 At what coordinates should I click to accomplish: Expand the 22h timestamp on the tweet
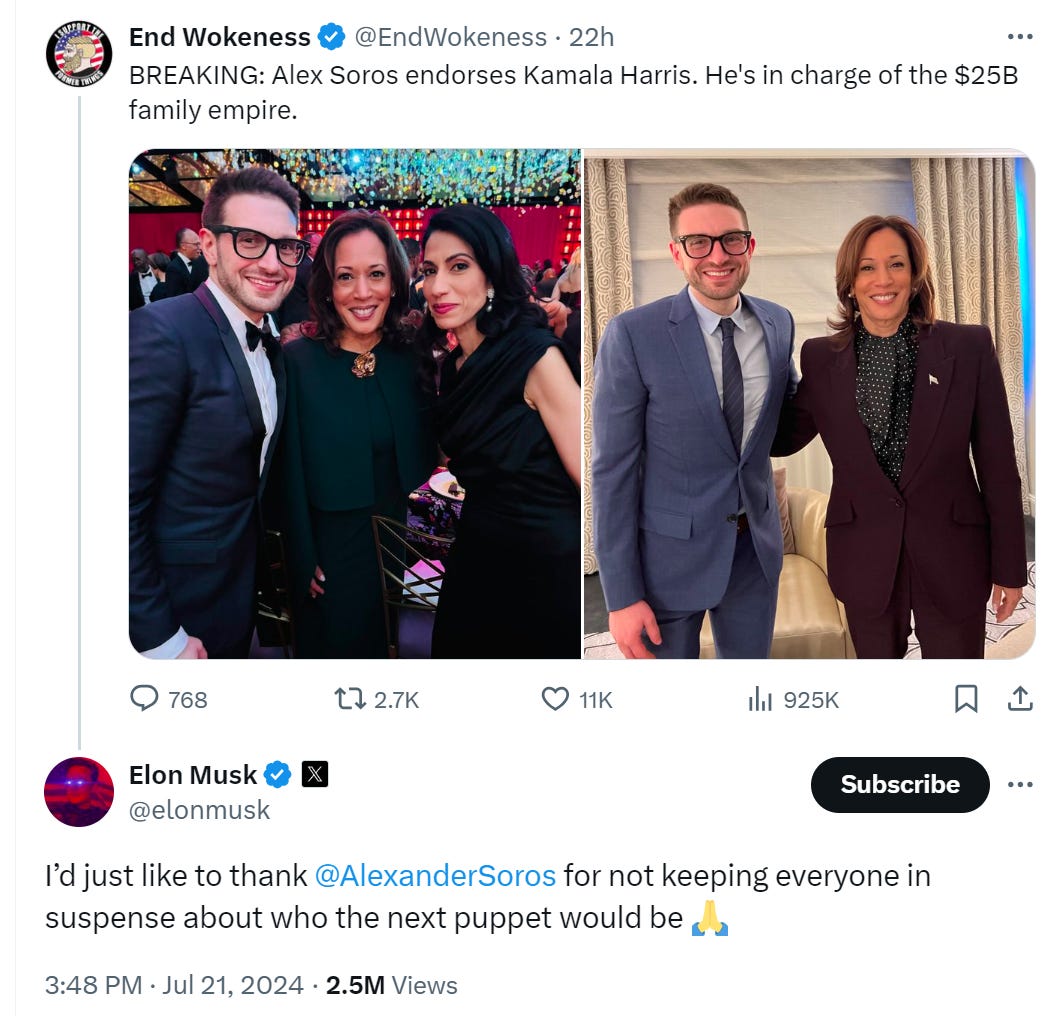pyautogui.click(x=592, y=36)
